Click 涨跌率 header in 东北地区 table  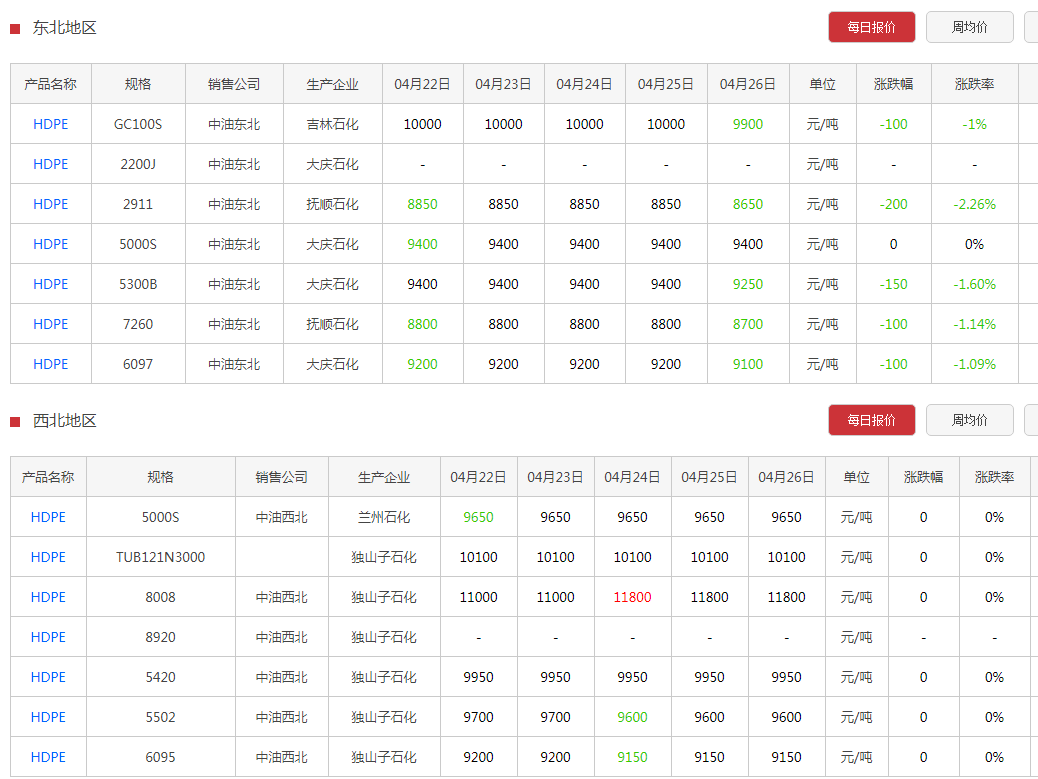[974, 84]
